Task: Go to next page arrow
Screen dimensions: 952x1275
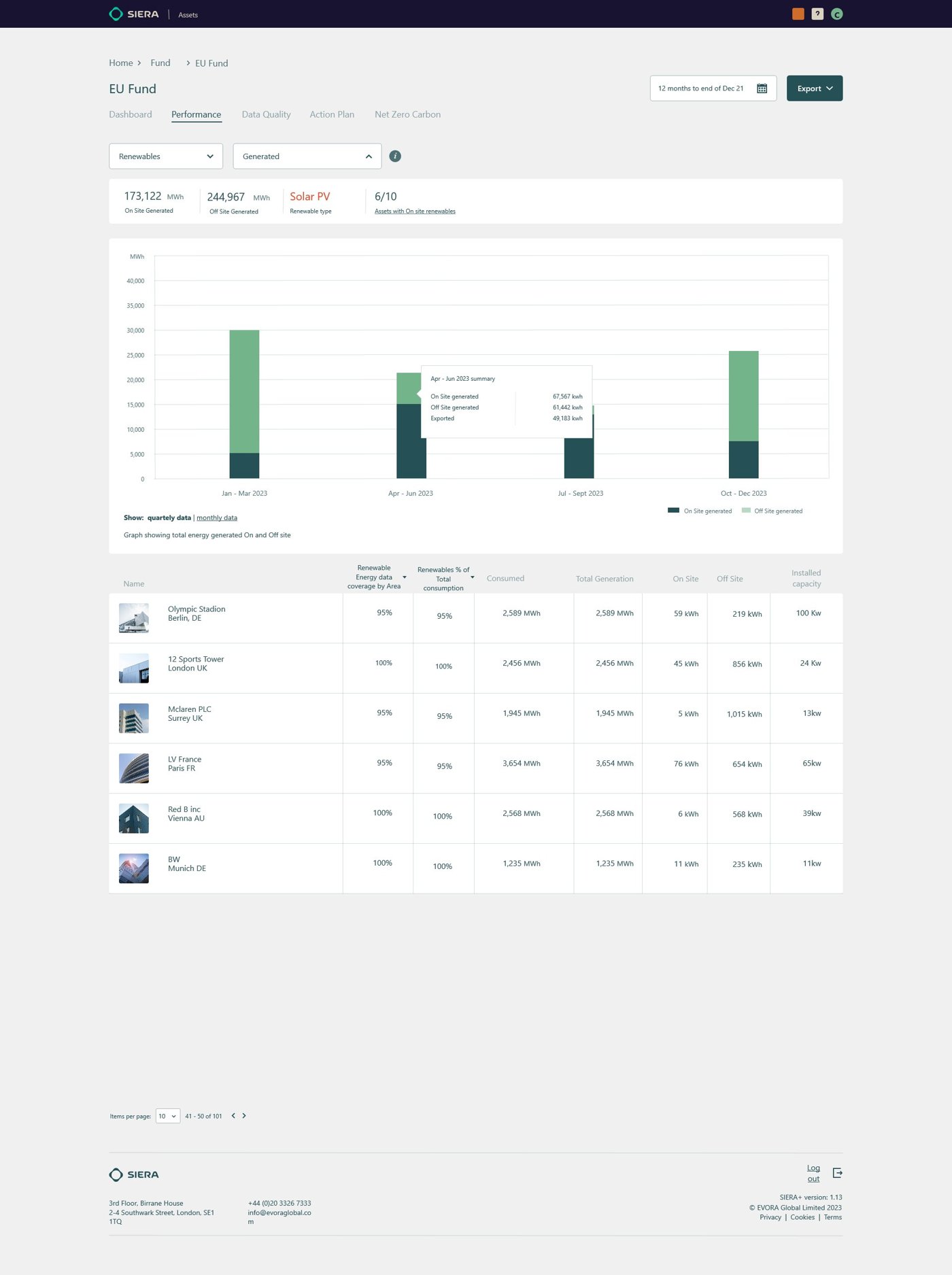Action: [x=244, y=1116]
